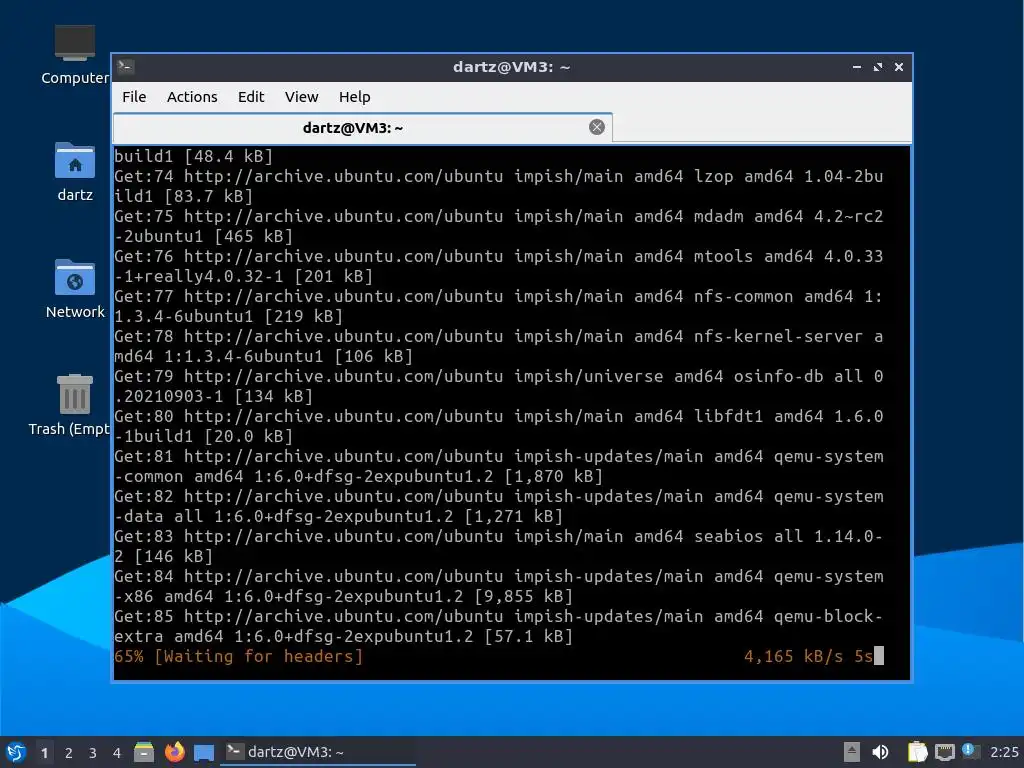Launch the file manager from the taskbar

(144, 752)
